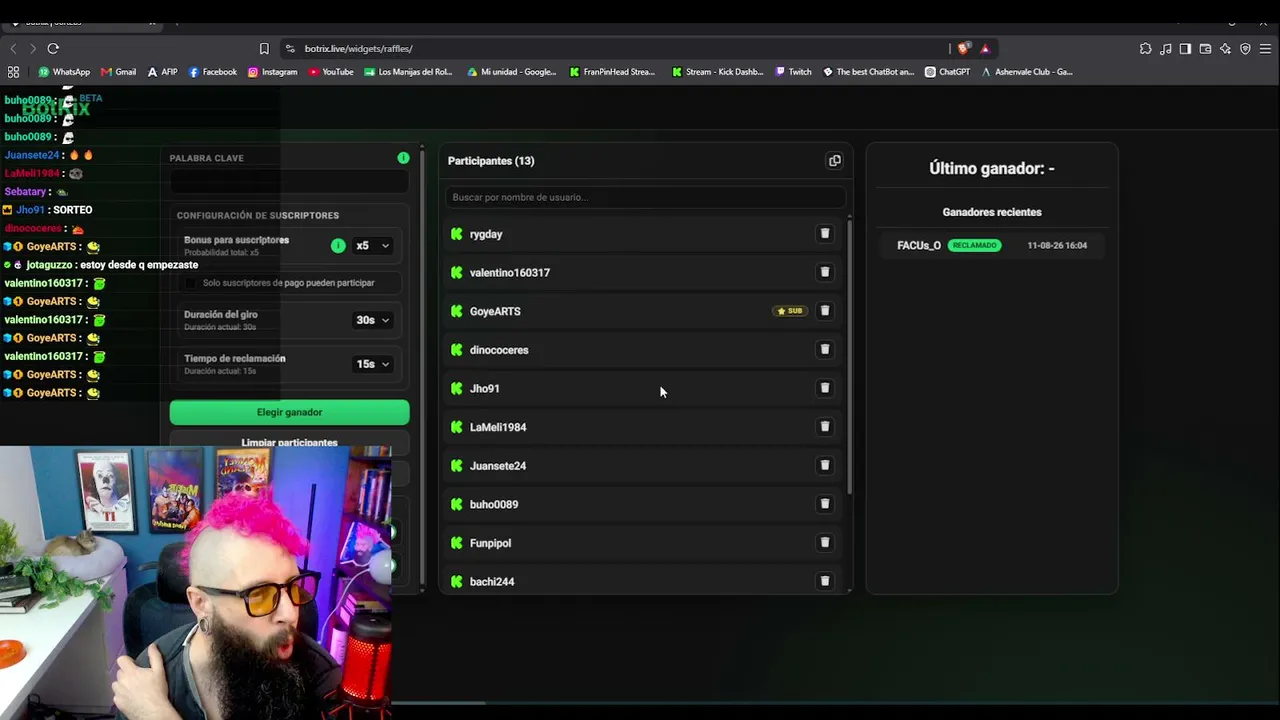Open the Mi unidad Google bookmark
Image resolution: width=1280 pixels, height=720 pixels.
coord(511,72)
